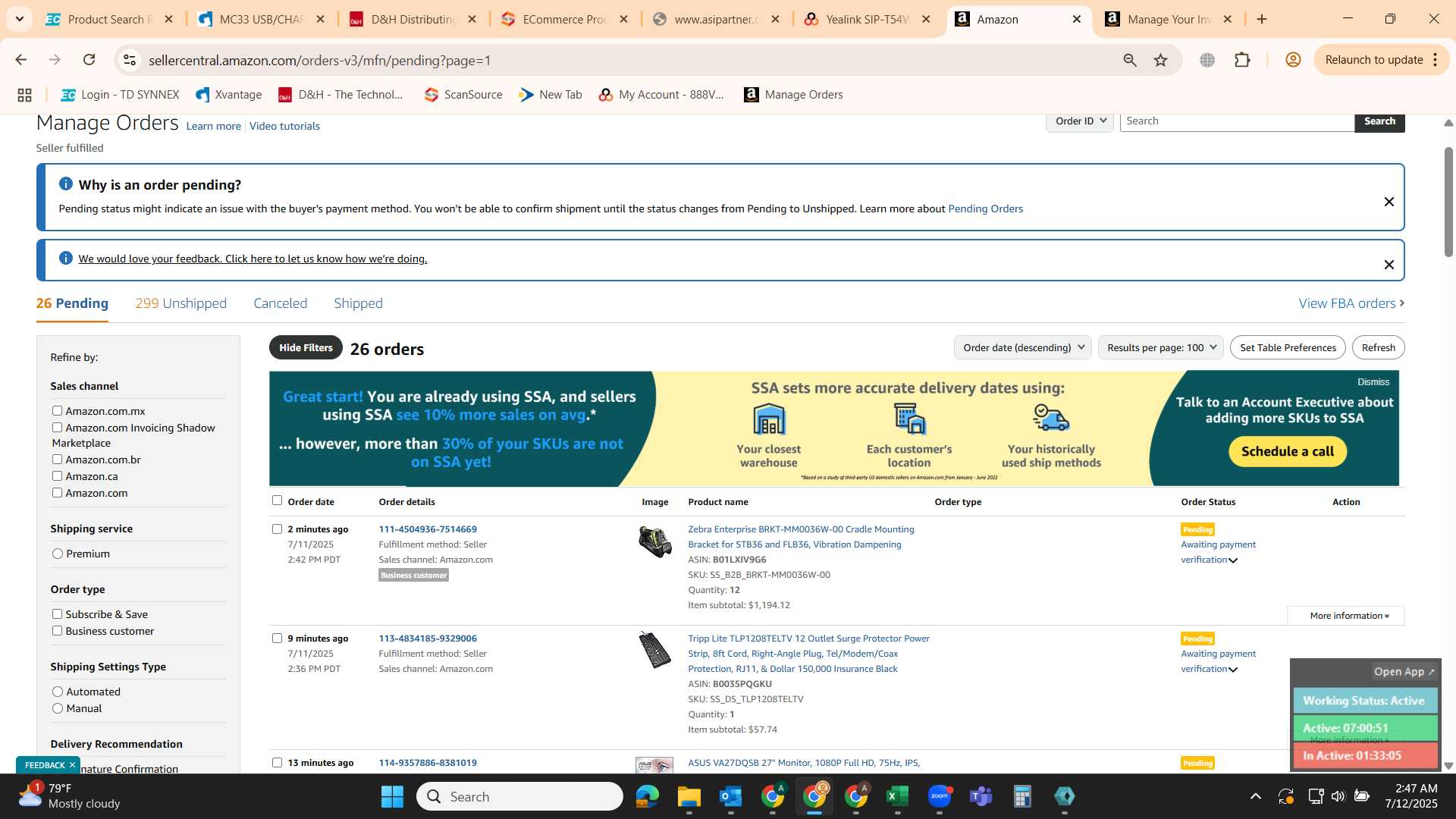The width and height of the screenshot is (1456, 819).
Task: Check Amazon.com Invoicing Shadow Marketplace
Action: 57,427
